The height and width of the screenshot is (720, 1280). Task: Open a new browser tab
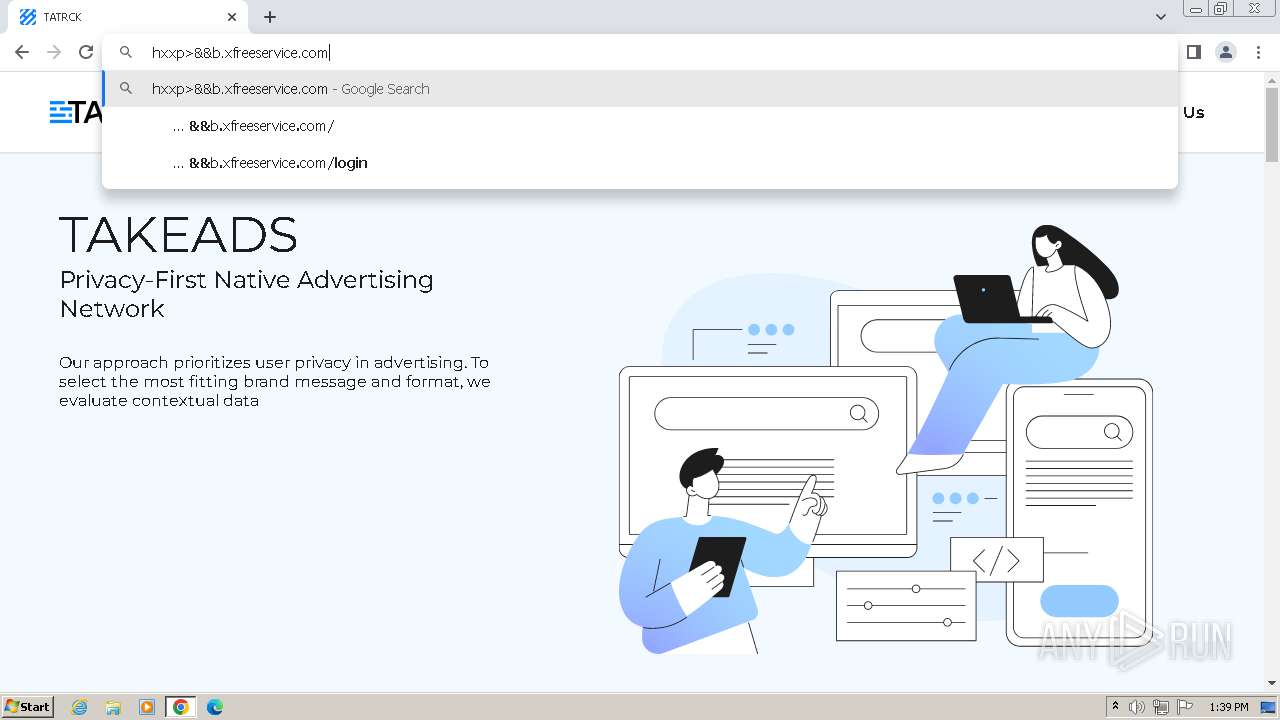[x=270, y=17]
